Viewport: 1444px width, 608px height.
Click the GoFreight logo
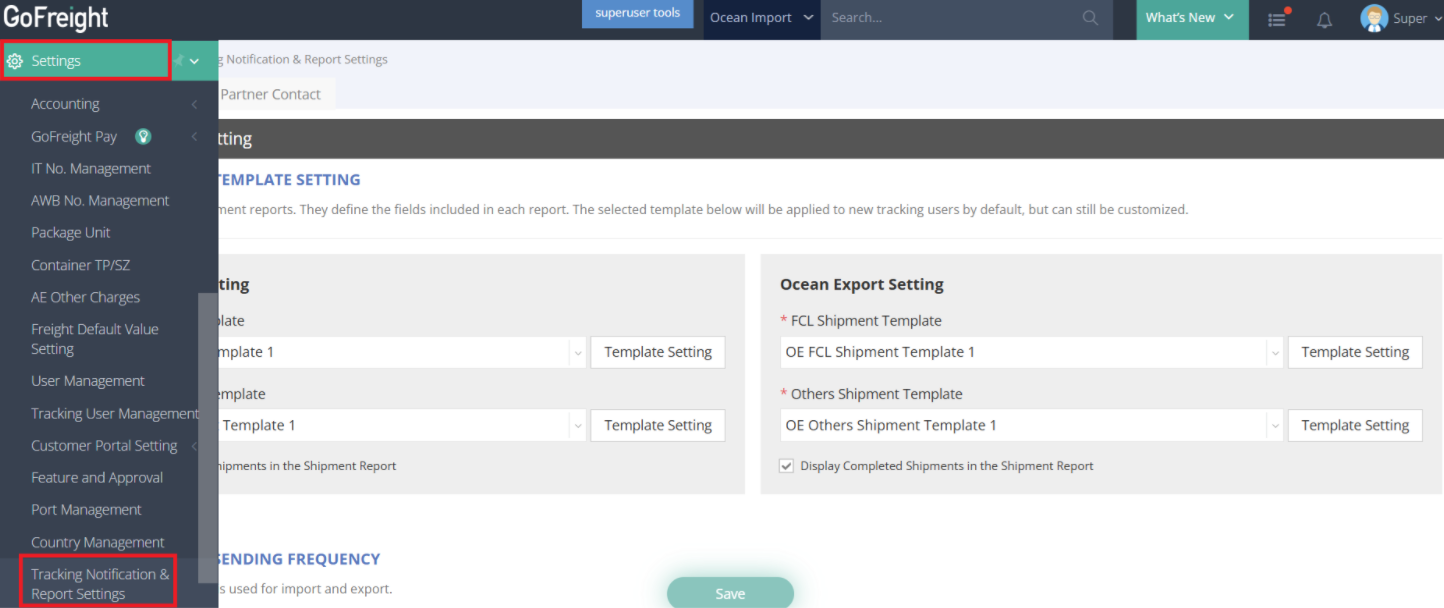click(56, 18)
